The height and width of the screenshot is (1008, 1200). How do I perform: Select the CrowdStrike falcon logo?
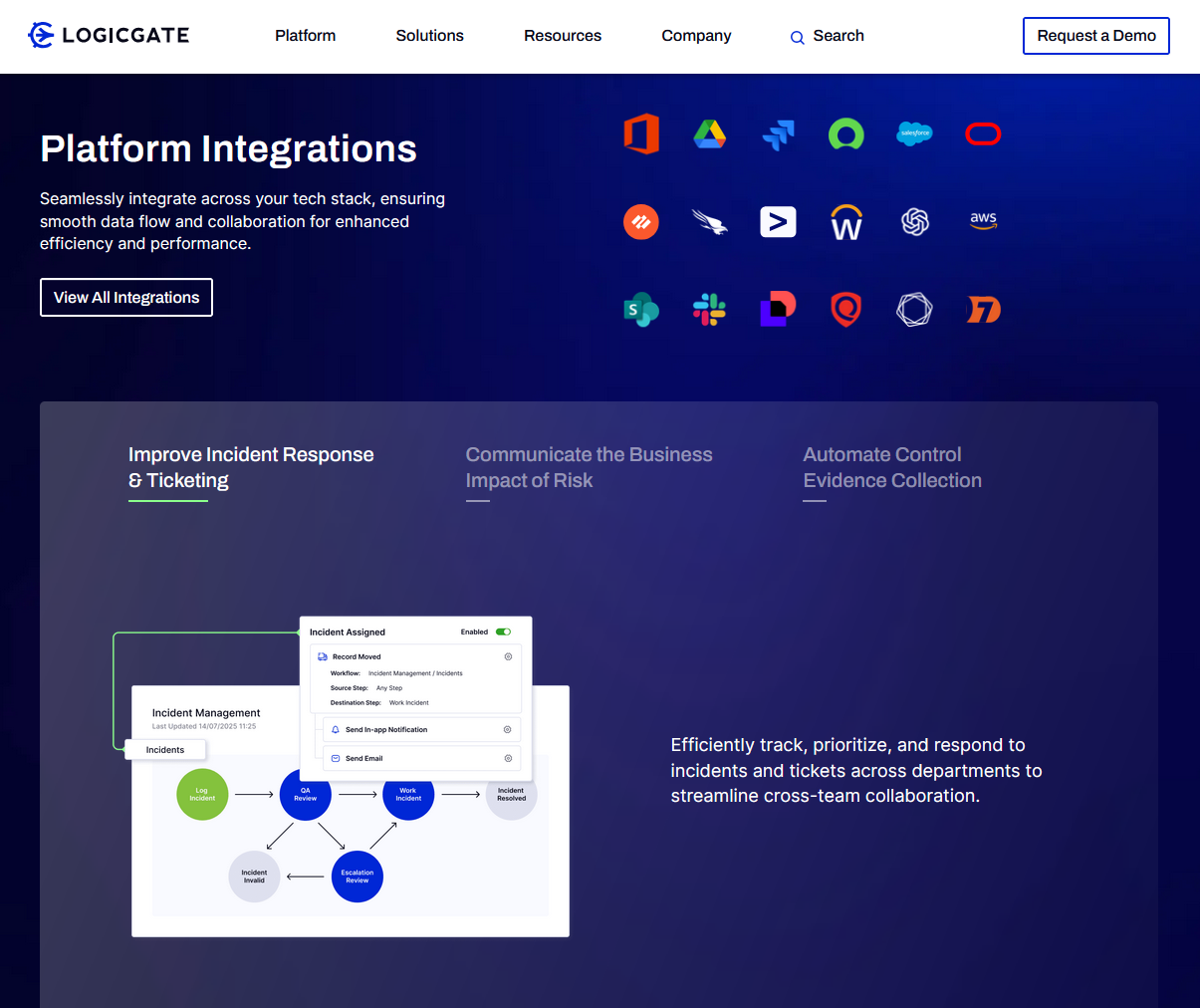click(x=709, y=221)
